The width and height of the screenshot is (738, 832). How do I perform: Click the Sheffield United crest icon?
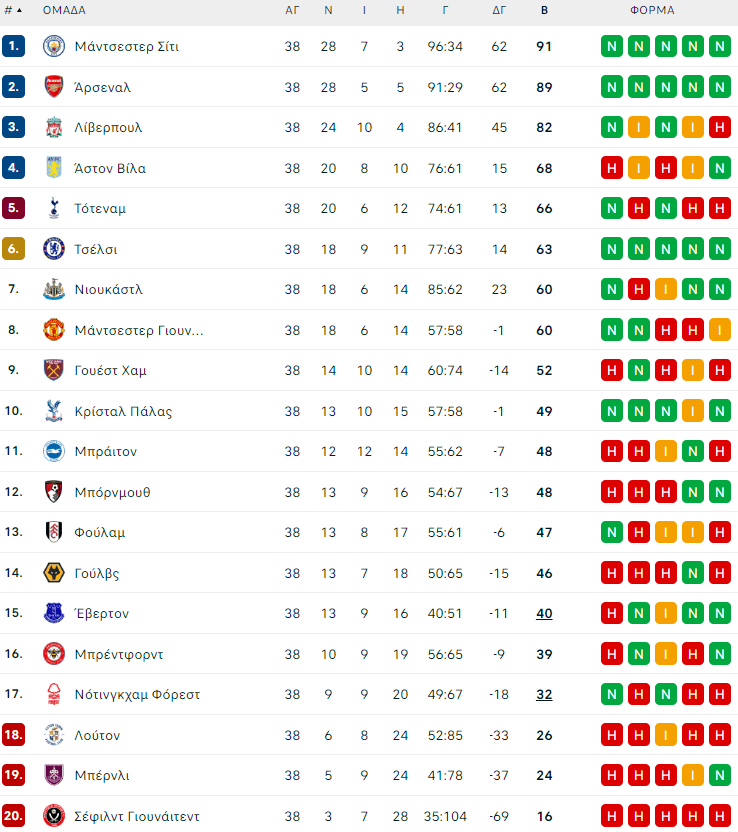53,816
